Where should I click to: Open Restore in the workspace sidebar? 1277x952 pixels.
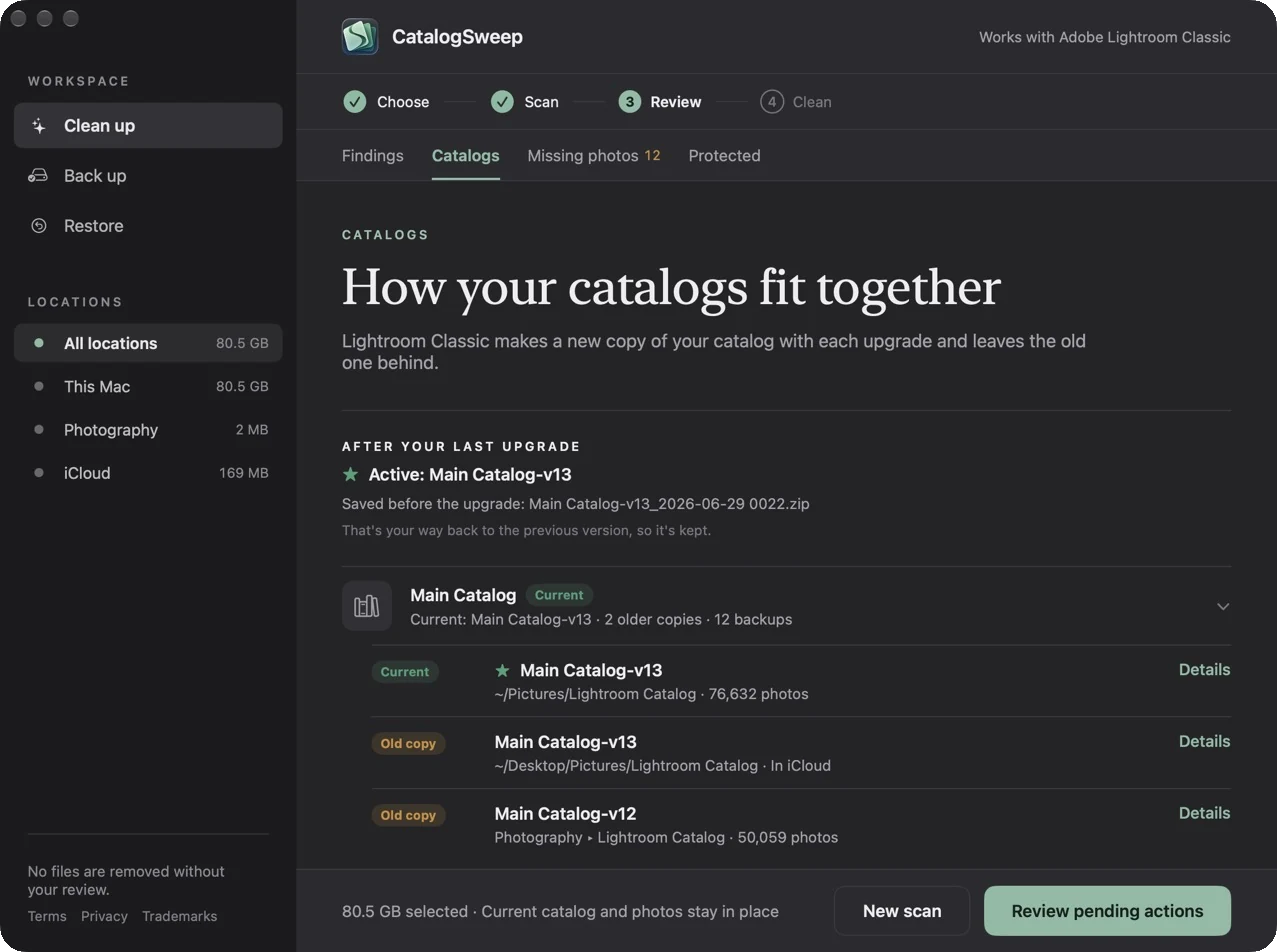(148, 226)
